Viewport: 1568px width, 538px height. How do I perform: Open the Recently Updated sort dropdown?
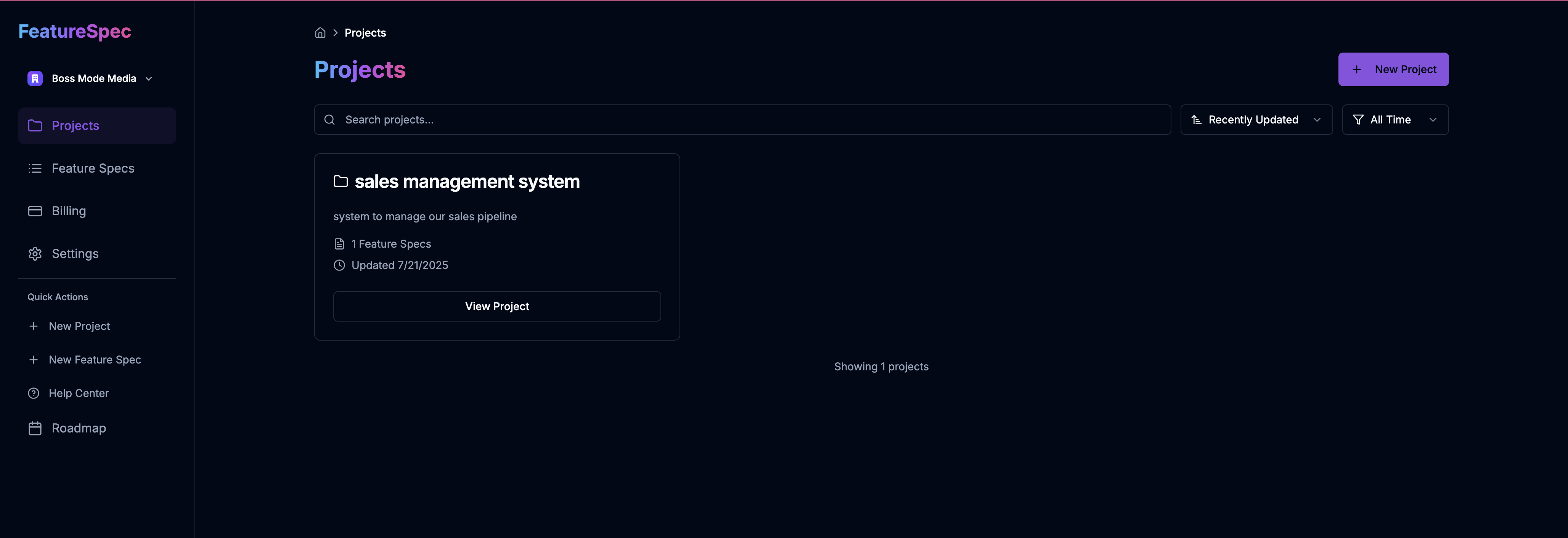[1256, 120]
